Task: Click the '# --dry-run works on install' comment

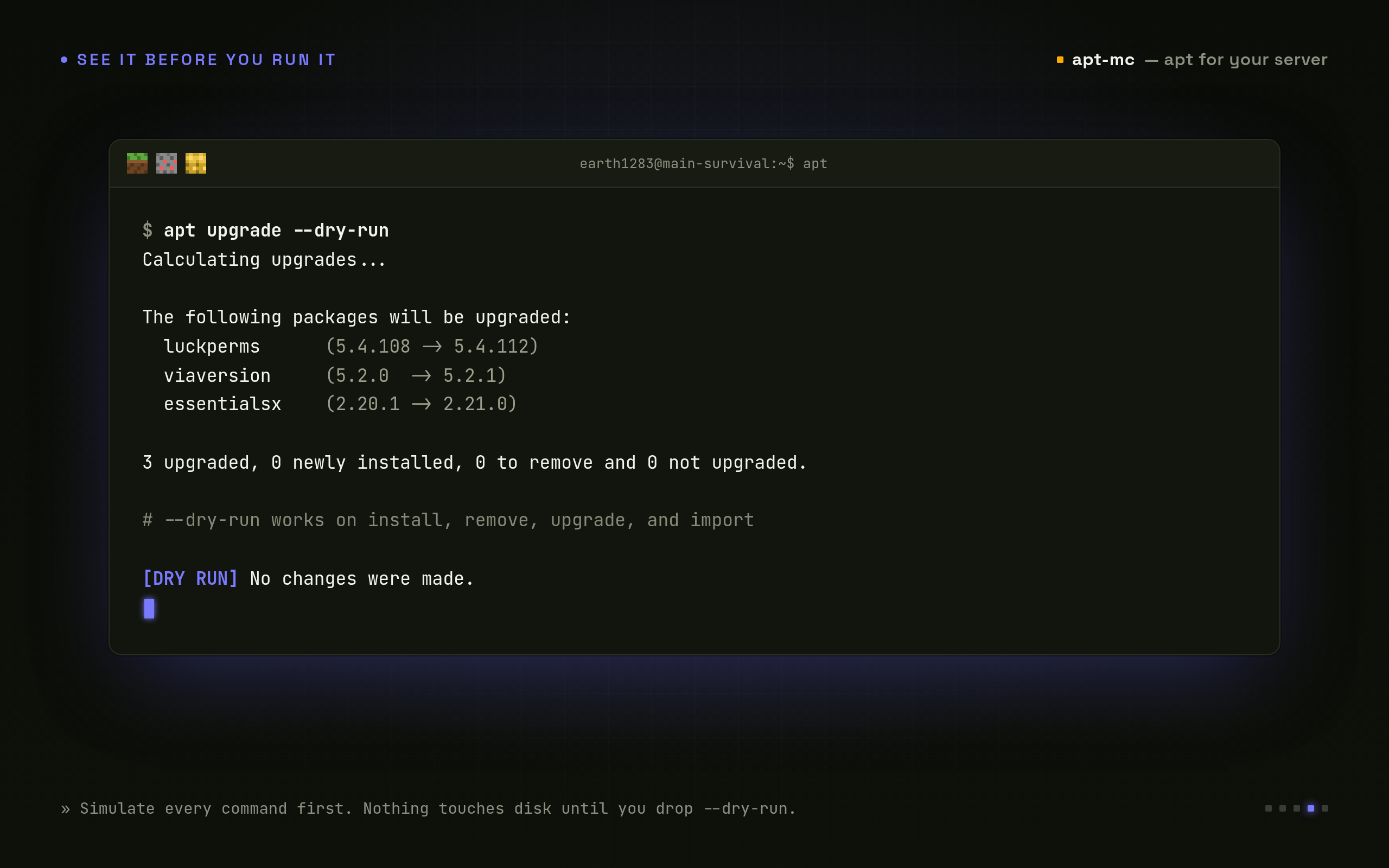Action: pyautogui.click(x=448, y=520)
